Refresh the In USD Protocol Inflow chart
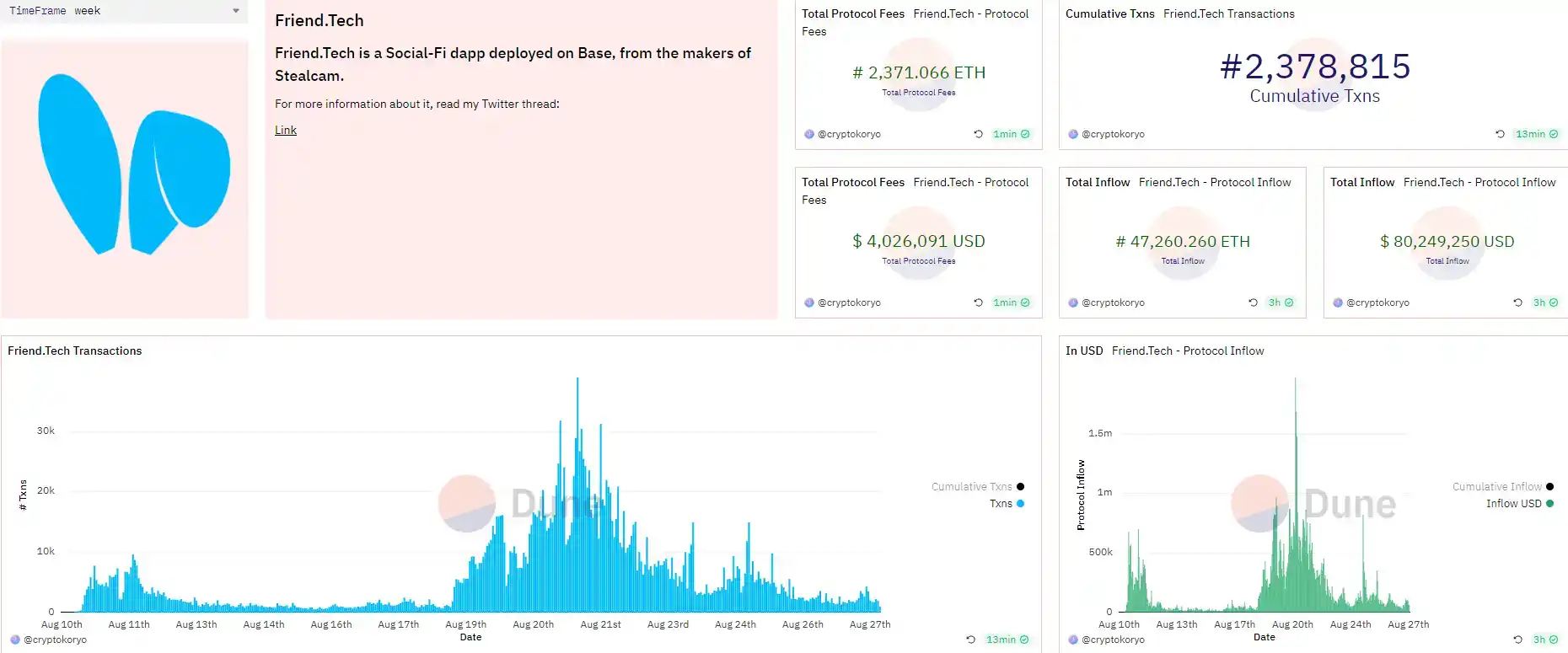 1517,640
